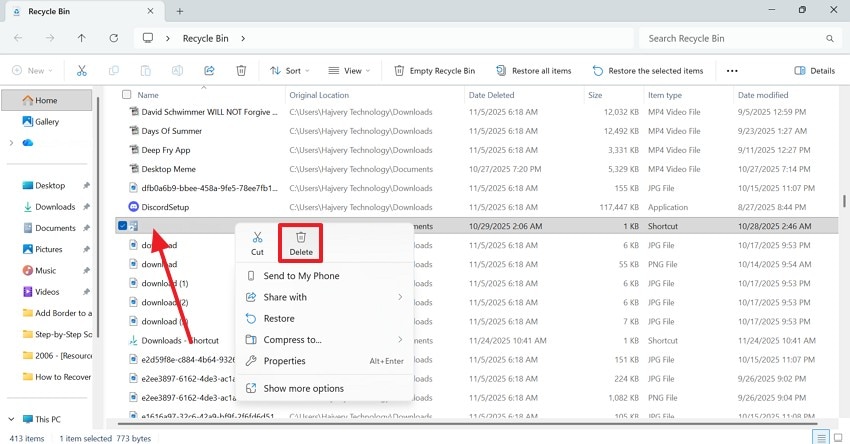Viewport: 850px width, 444px height.
Task: Toggle the select-all checkbox beside Name
Action: (126, 95)
